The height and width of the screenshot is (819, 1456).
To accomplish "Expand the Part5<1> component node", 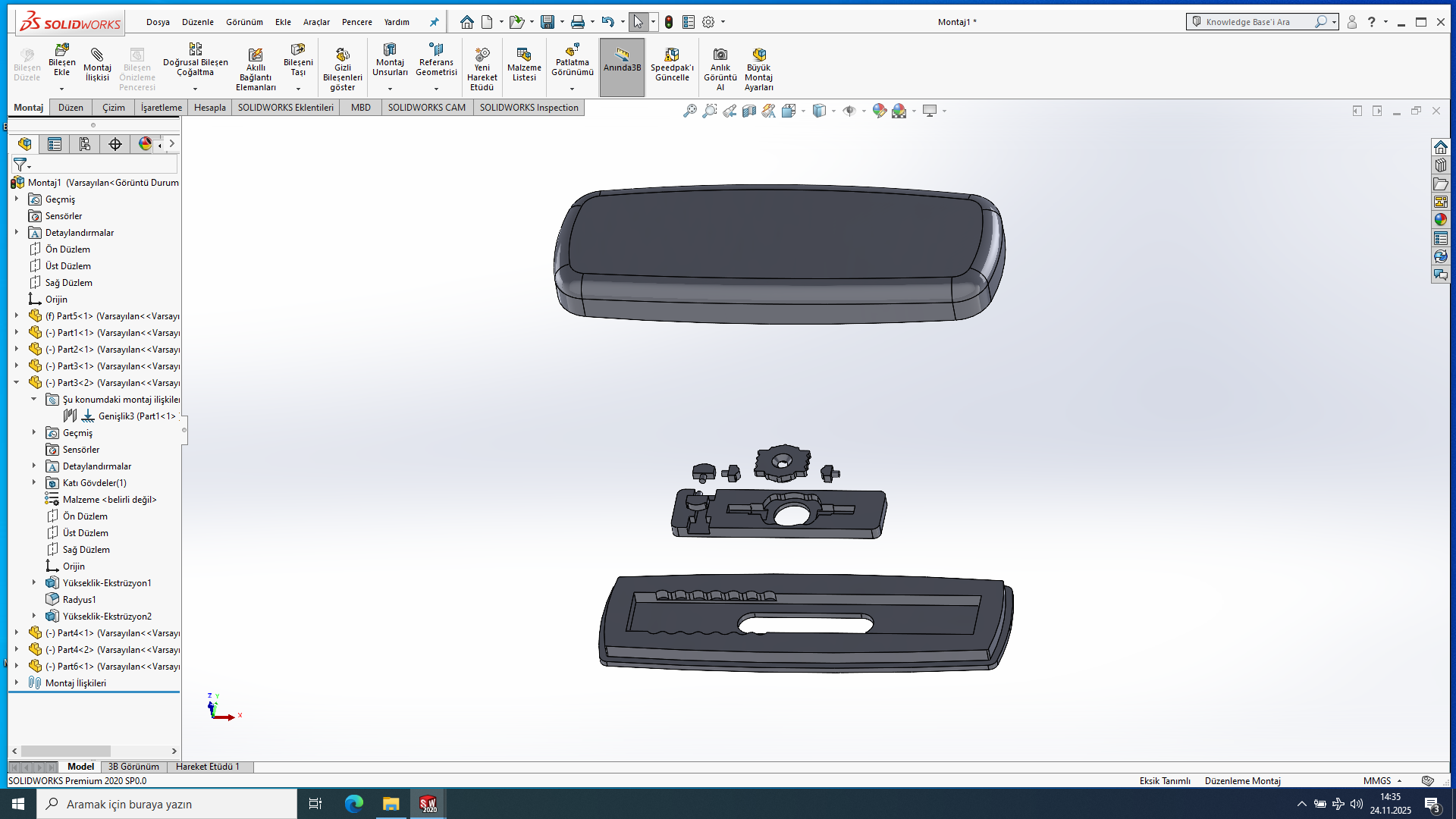I will click(17, 315).
